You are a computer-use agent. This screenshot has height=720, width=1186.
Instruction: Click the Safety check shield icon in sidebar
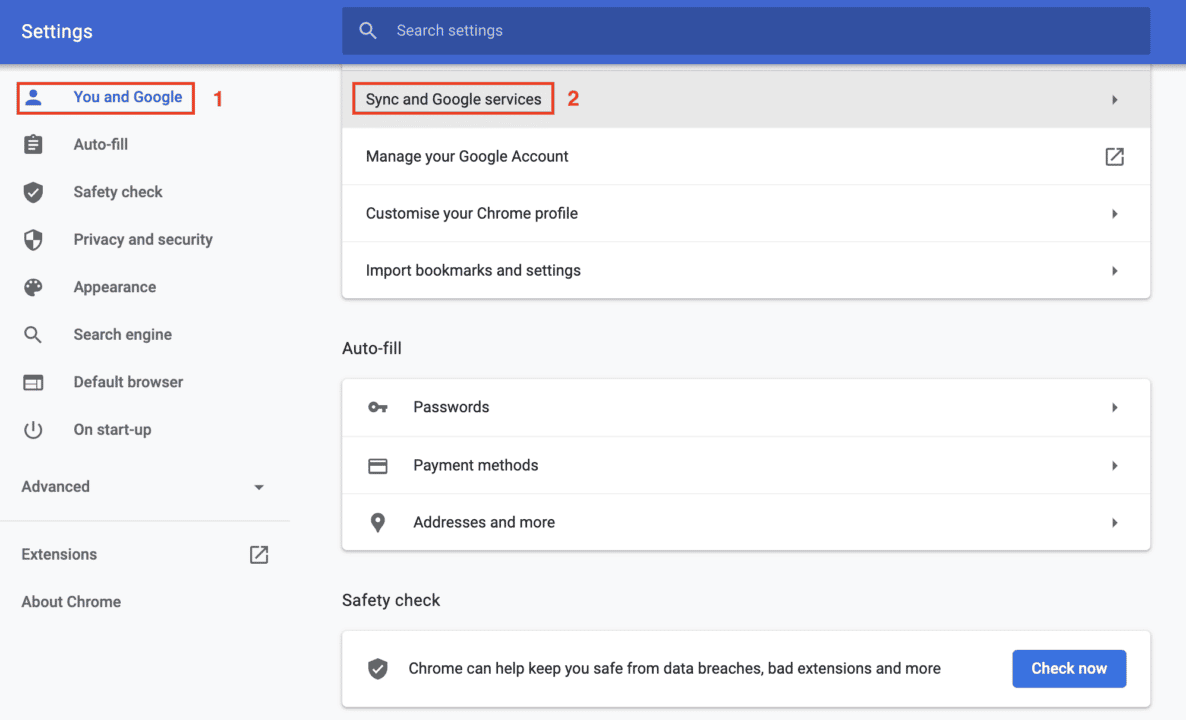pos(33,192)
